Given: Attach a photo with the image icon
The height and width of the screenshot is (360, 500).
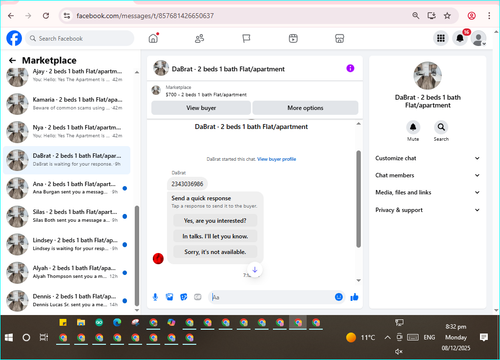Looking at the screenshot, I should [x=169, y=297].
